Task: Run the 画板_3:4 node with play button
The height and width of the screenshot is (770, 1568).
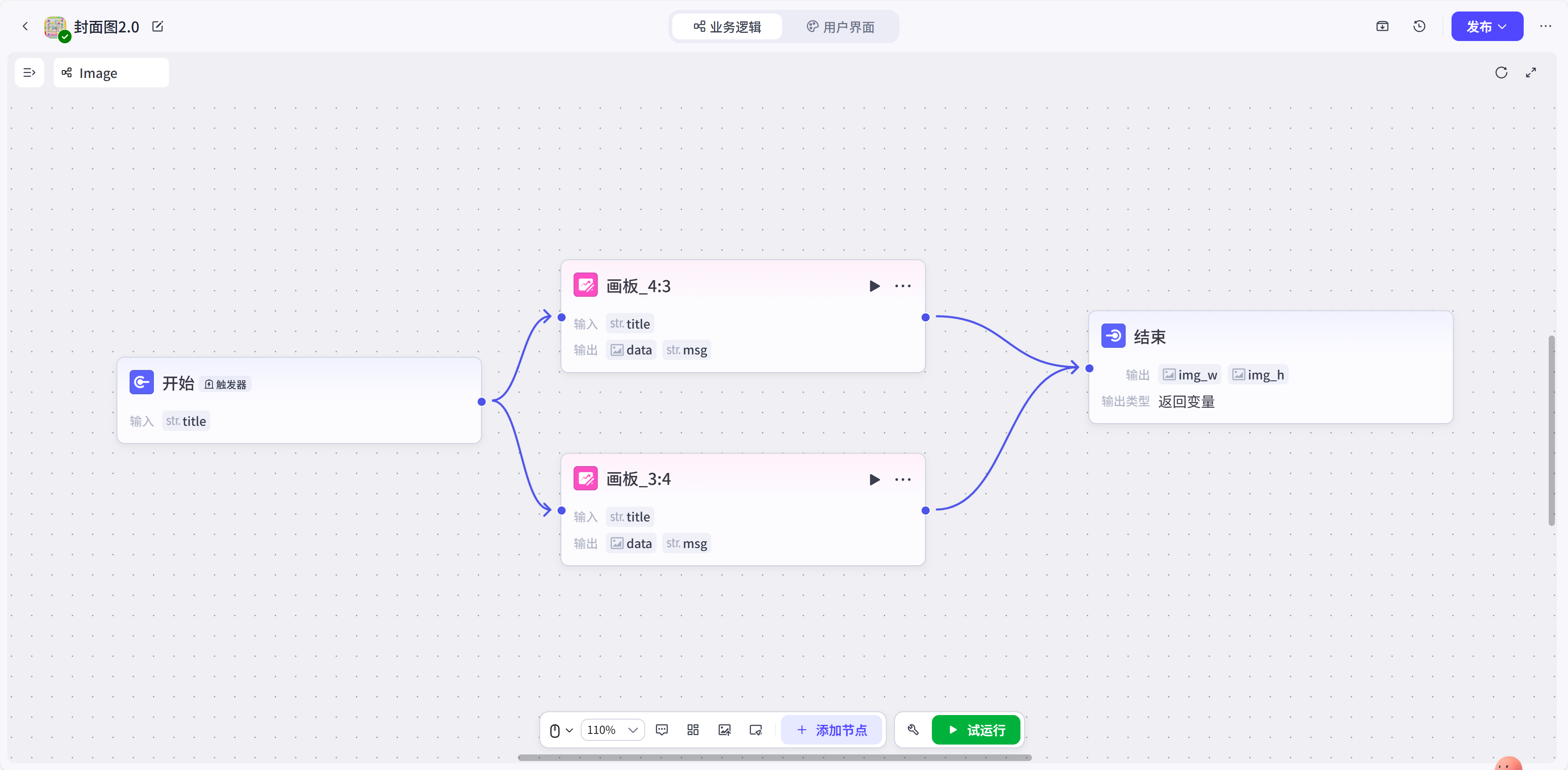Action: (x=874, y=480)
